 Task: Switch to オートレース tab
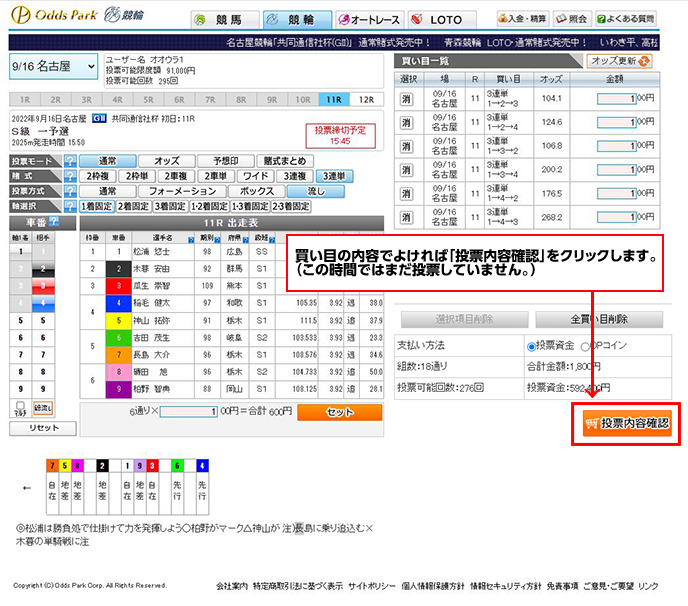(369, 20)
